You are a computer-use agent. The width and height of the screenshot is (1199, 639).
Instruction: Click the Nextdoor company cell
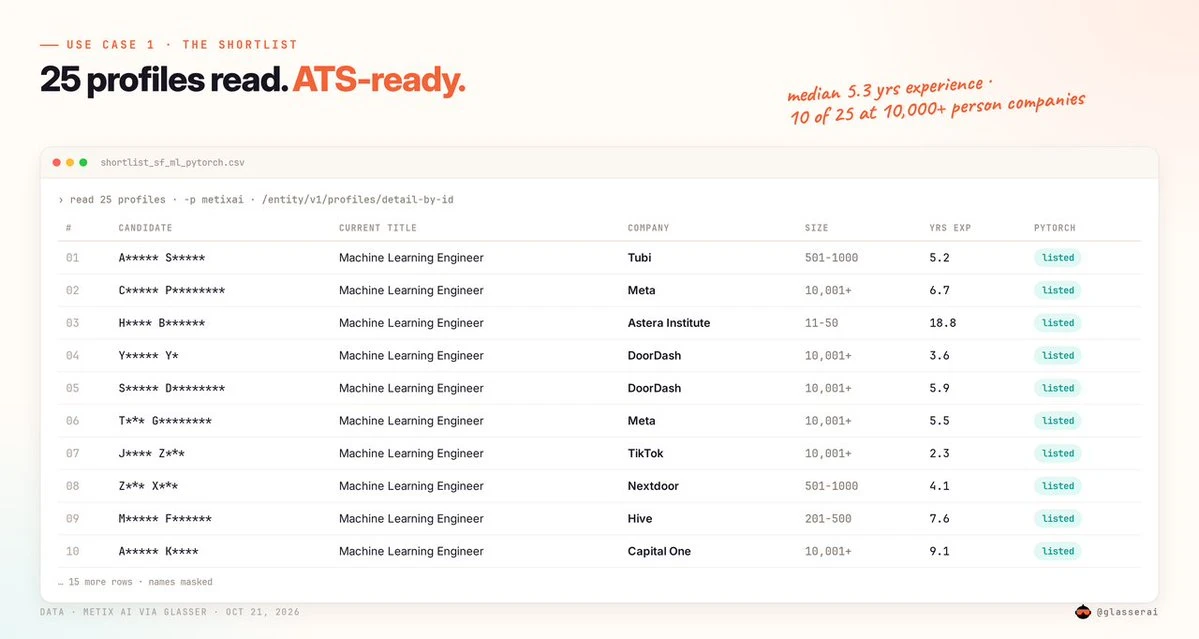coord(653,486)
